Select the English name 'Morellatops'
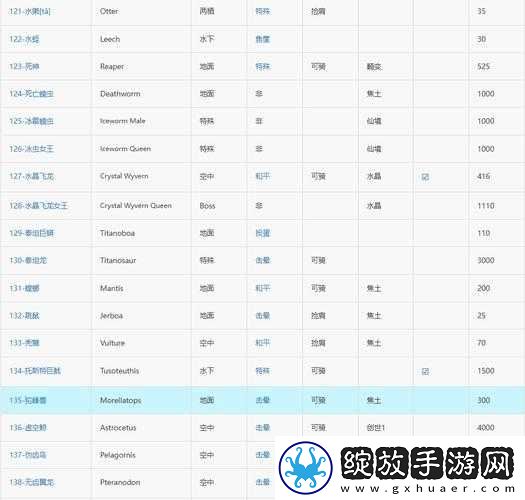Screen dimensions: 525x500 pyautogui.click(x=121, y=400)
